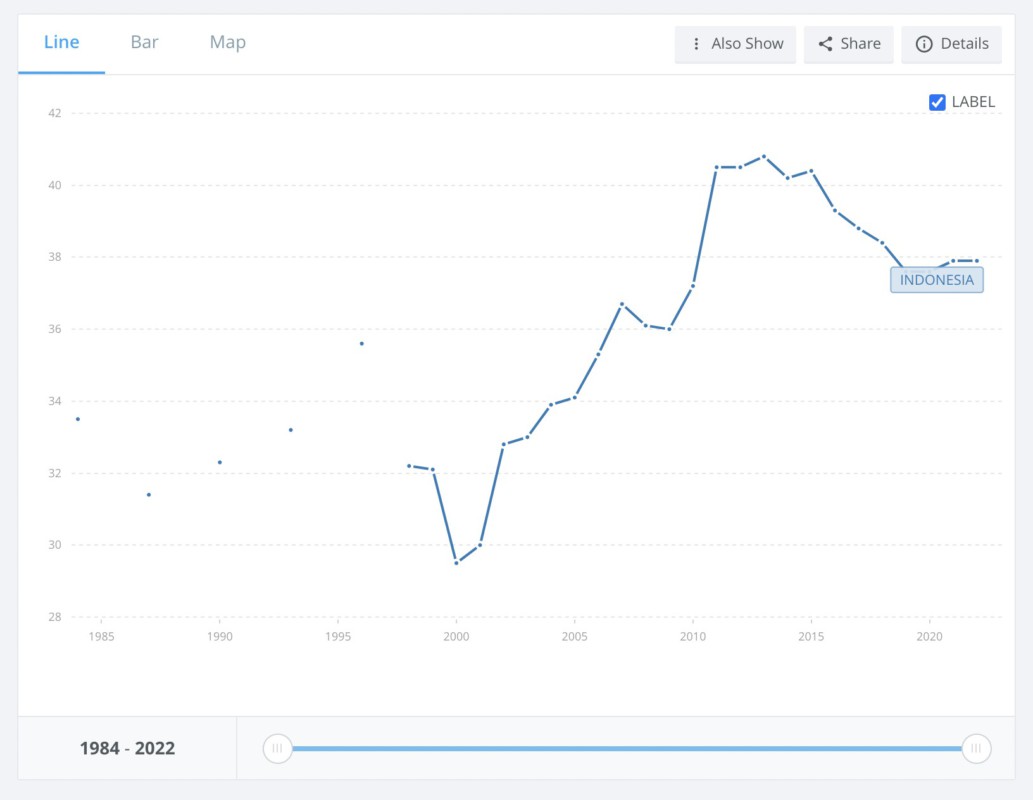
Task: Click the share icon in the toolbar
Action: coord(825,44)
